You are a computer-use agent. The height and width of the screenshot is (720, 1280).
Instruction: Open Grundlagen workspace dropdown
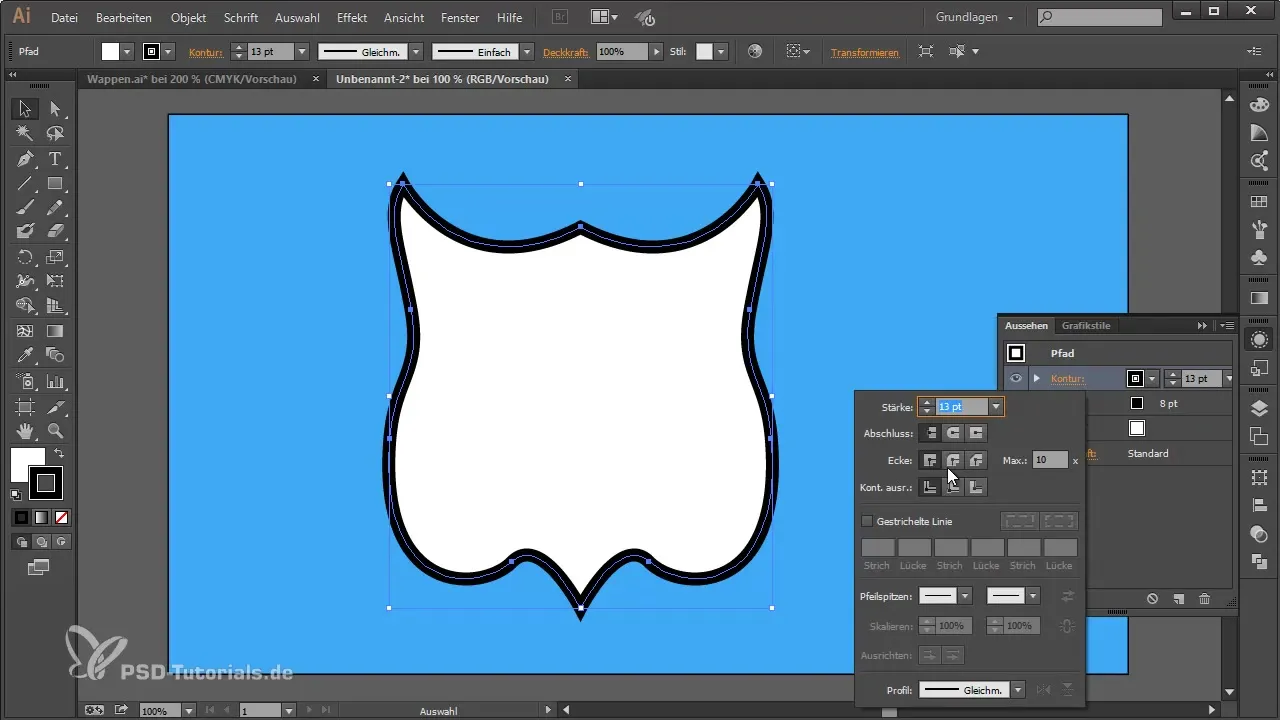(x=975, y=18)
